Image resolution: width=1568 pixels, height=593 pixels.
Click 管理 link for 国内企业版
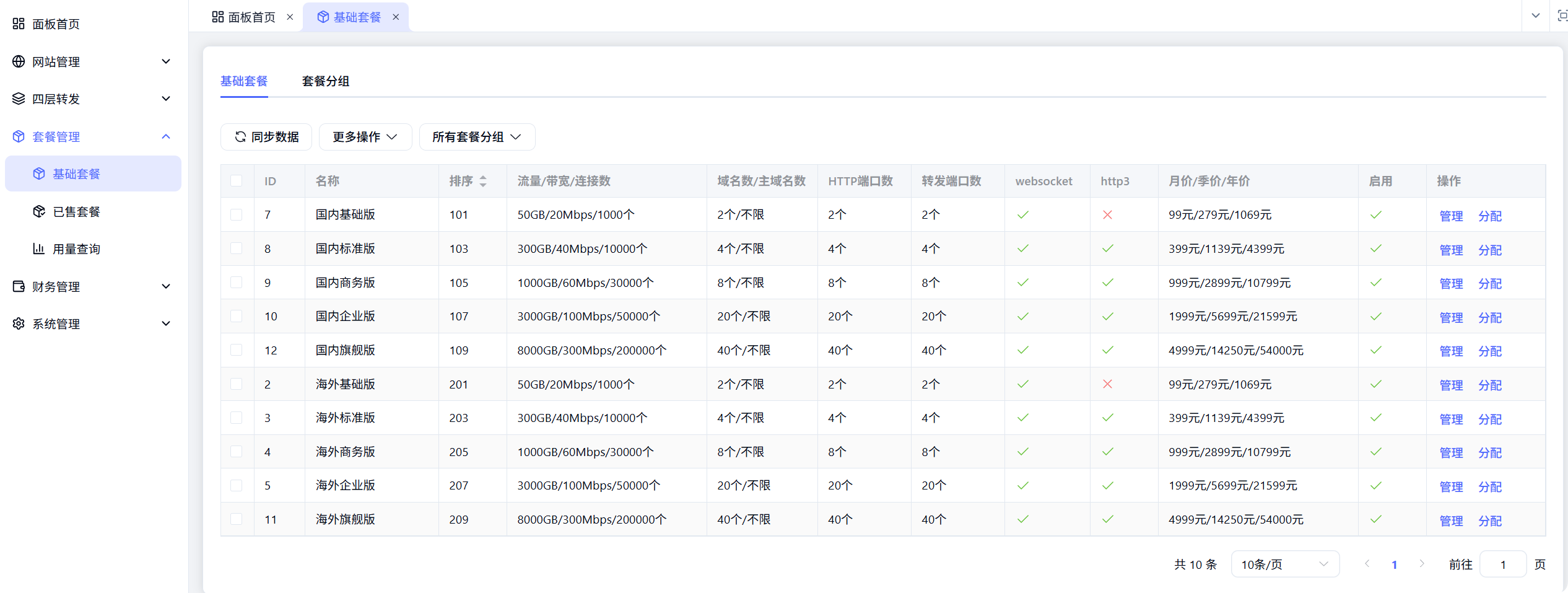pyautogui.click(x=1451, y=317)
